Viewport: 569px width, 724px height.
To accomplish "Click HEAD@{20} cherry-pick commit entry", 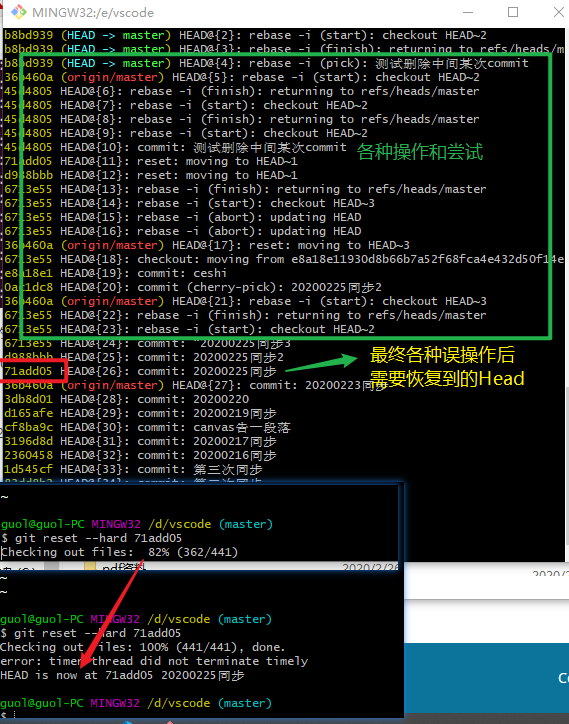I will coord(193,287).
